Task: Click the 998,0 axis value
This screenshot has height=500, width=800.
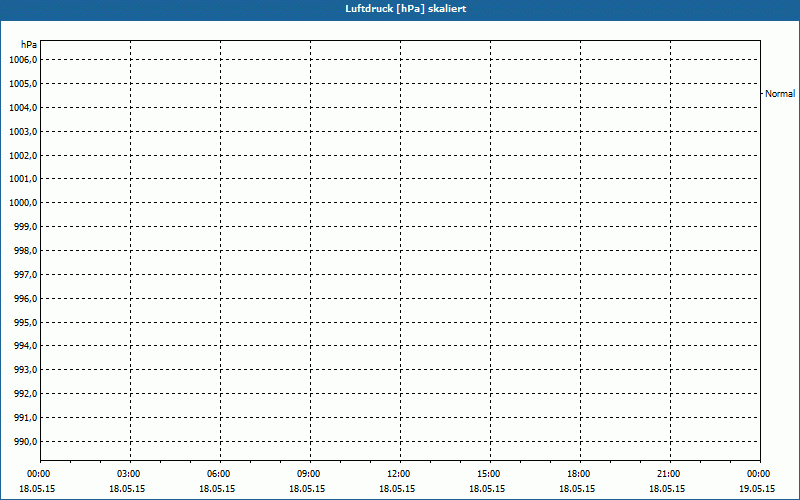Action: (26, 251)
